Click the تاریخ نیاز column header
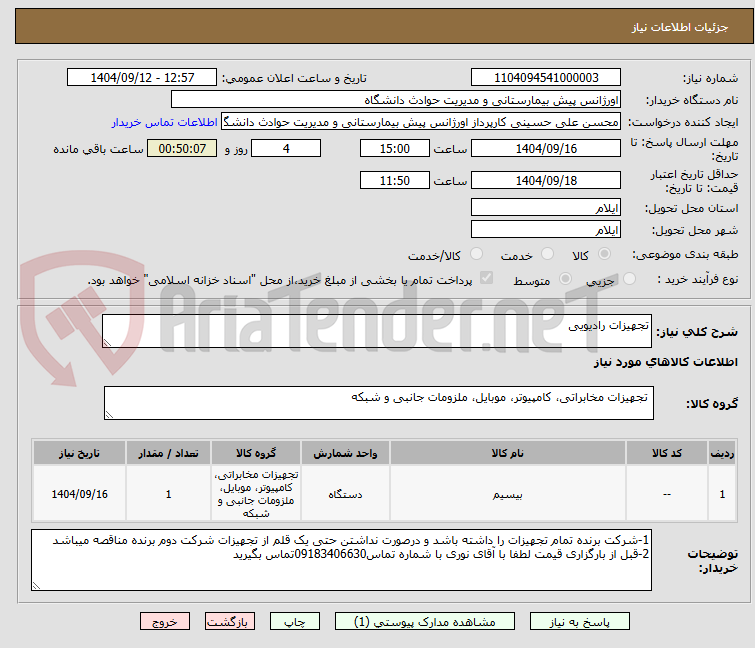The image size is (755, 648). tap(79, 453)
